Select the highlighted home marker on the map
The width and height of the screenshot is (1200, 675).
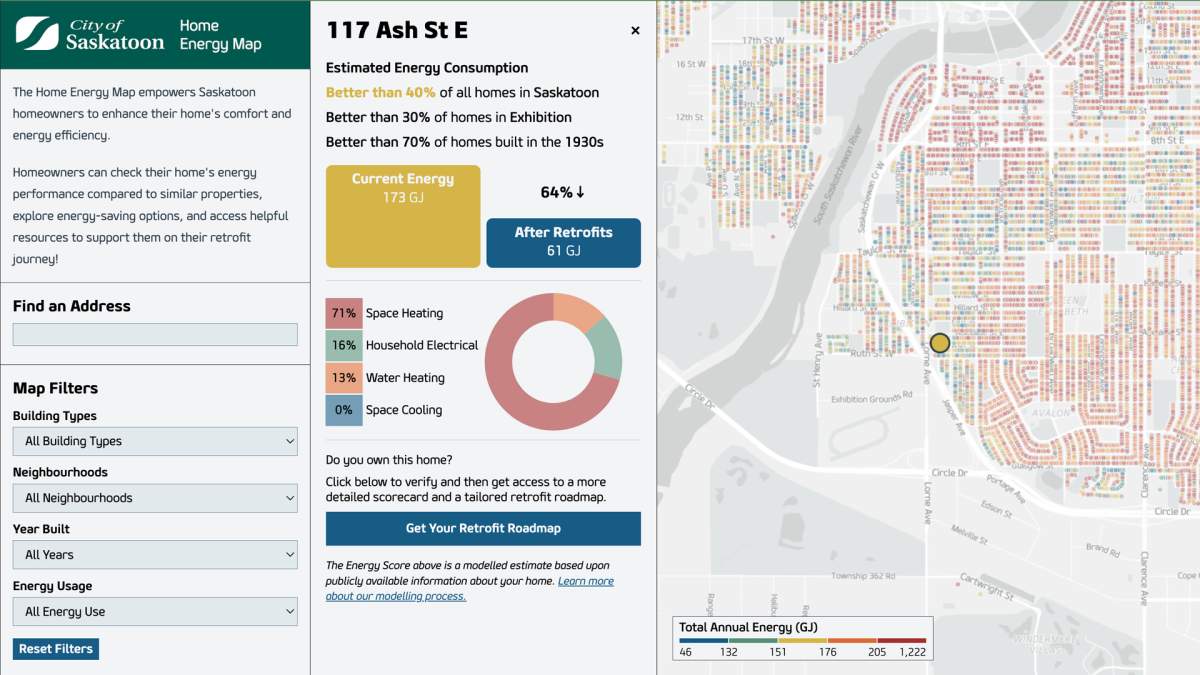pos(940,342)
